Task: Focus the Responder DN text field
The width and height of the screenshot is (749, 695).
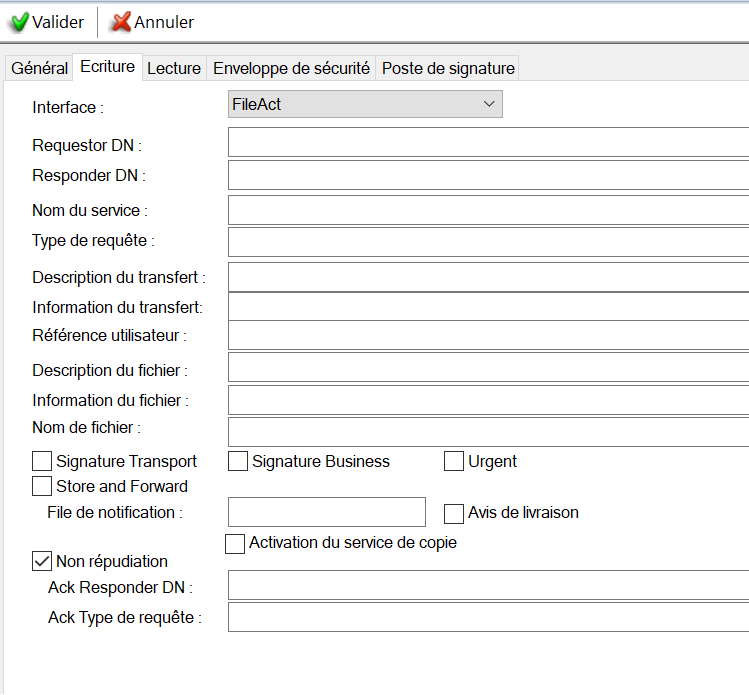Action: 488,175
